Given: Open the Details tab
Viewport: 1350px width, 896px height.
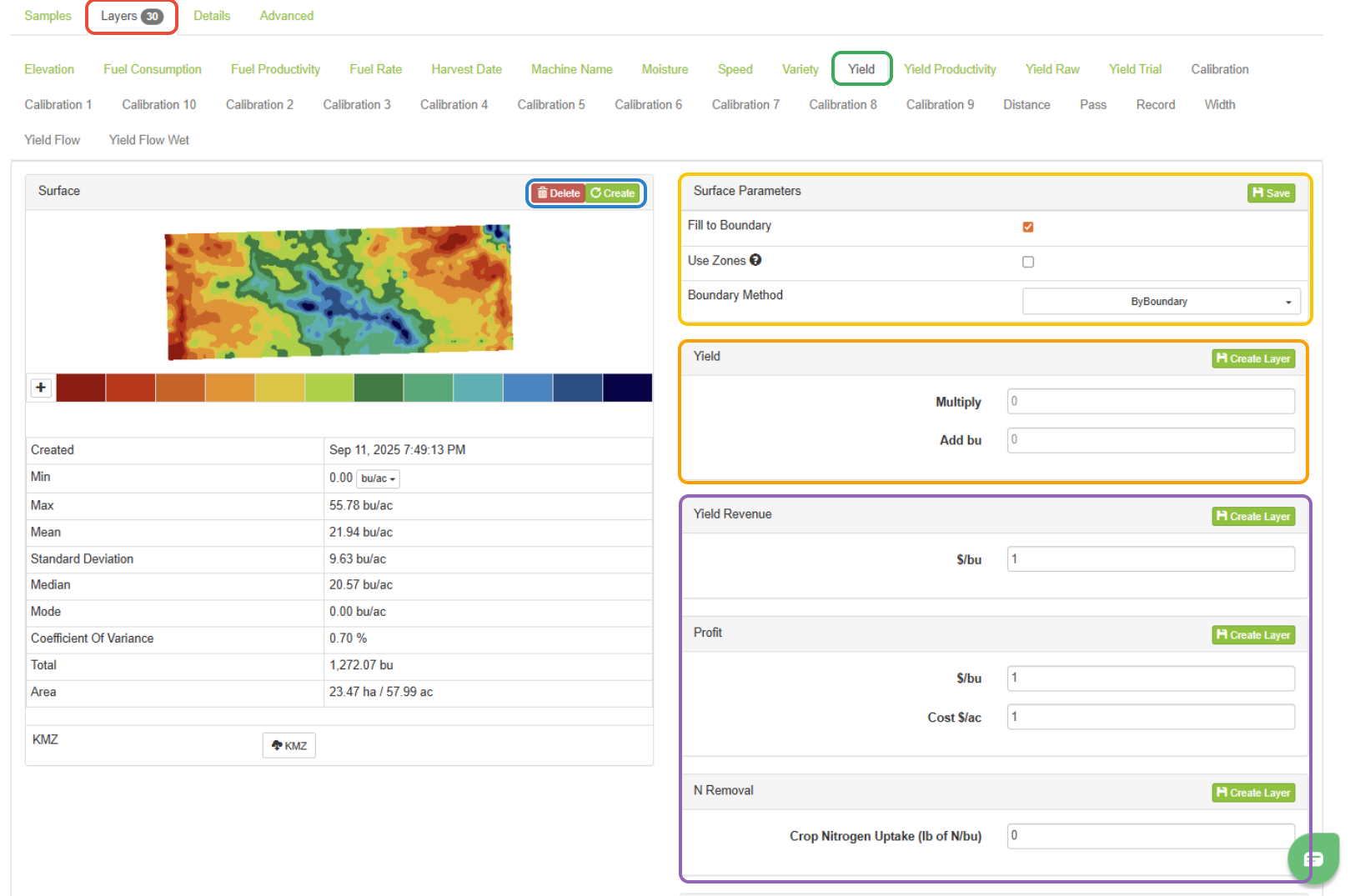Looking at the screenshot, I should click(x=212, y=16).
